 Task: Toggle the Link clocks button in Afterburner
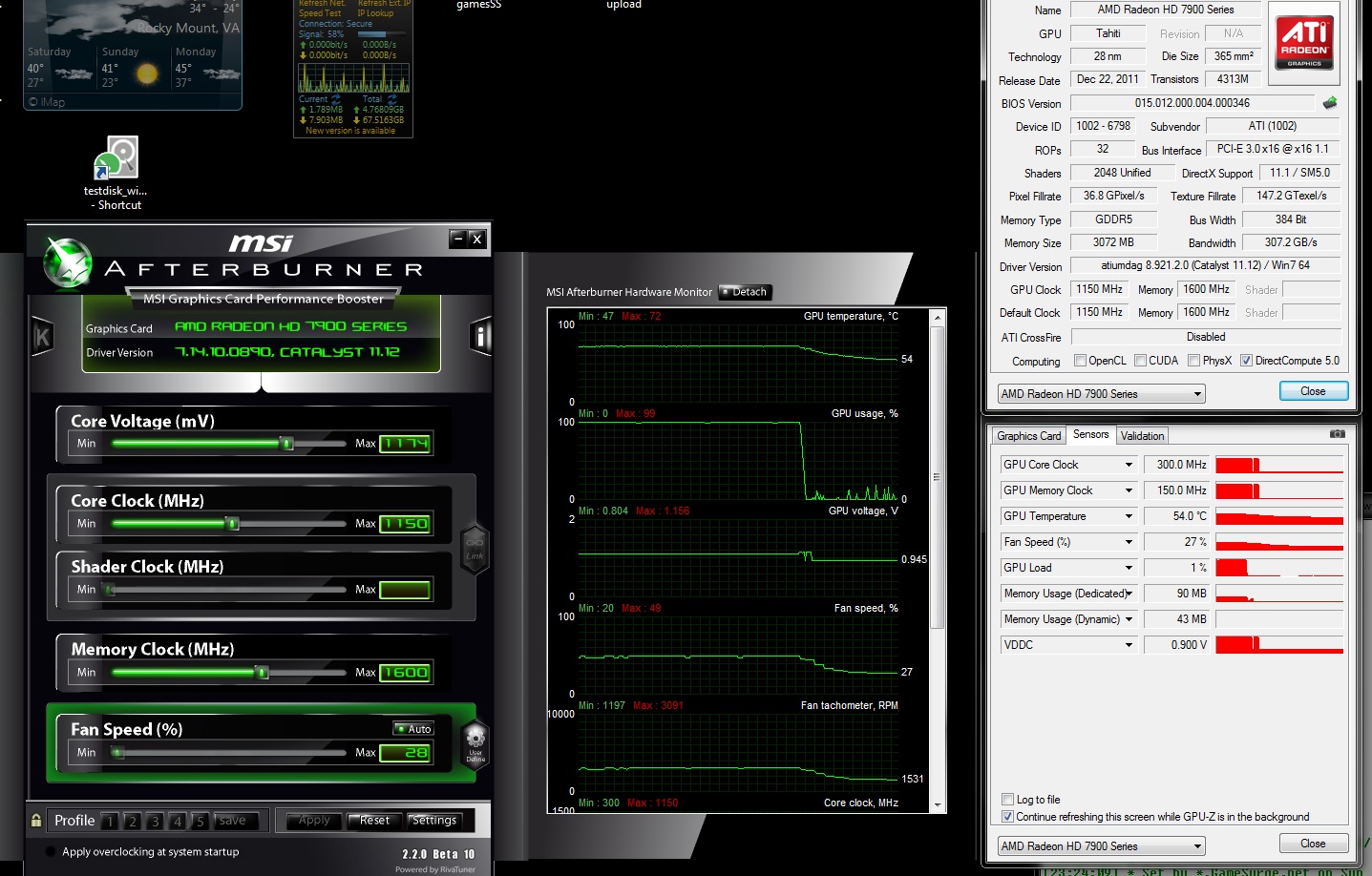475,549
